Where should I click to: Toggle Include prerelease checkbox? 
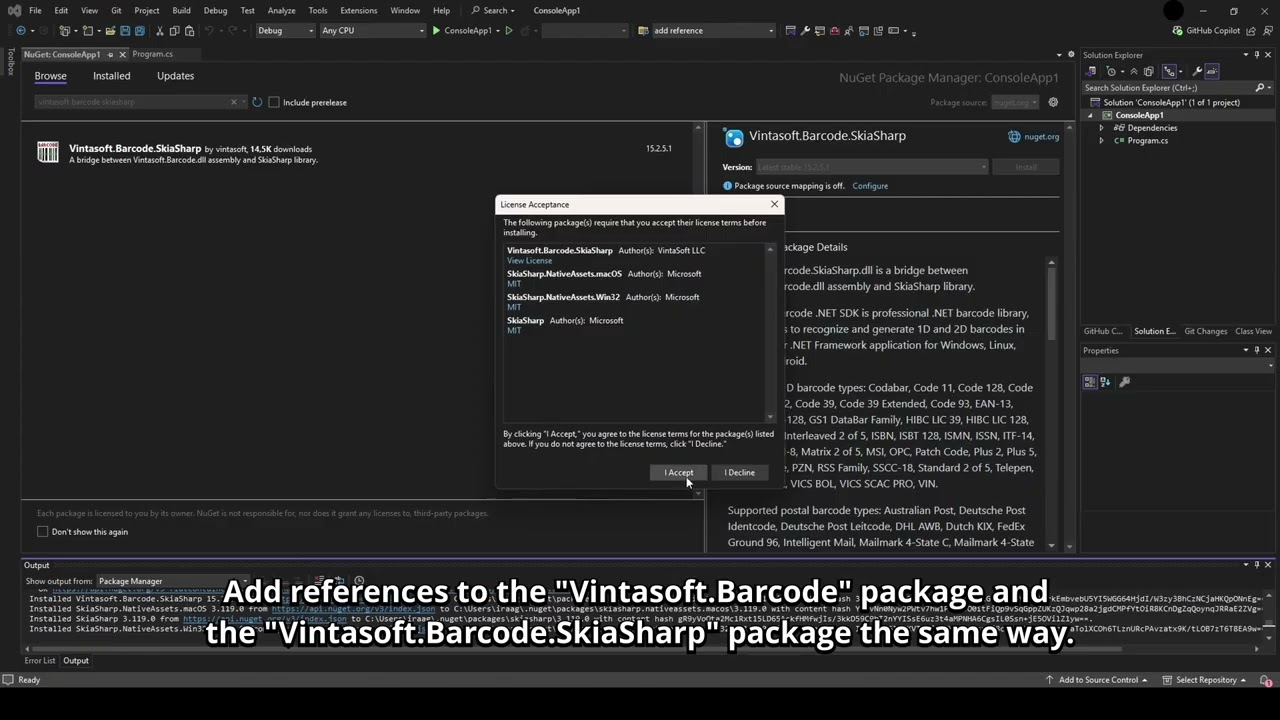click(273, 102)
